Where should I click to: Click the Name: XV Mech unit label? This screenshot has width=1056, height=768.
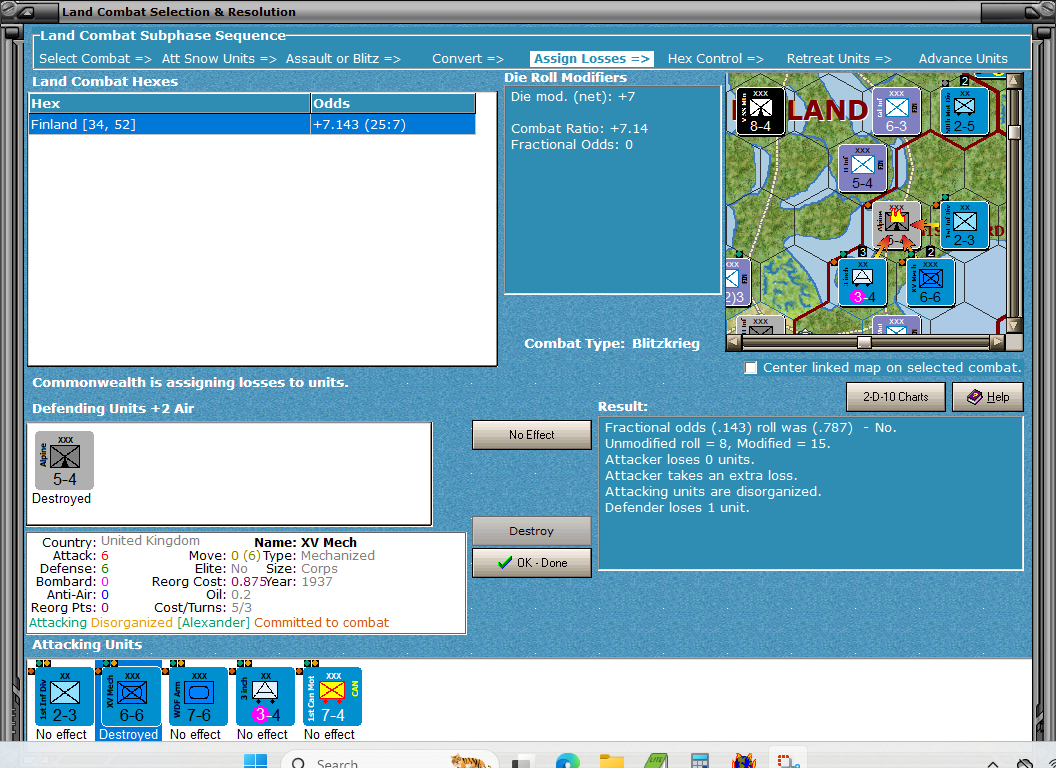coord(305,542)
